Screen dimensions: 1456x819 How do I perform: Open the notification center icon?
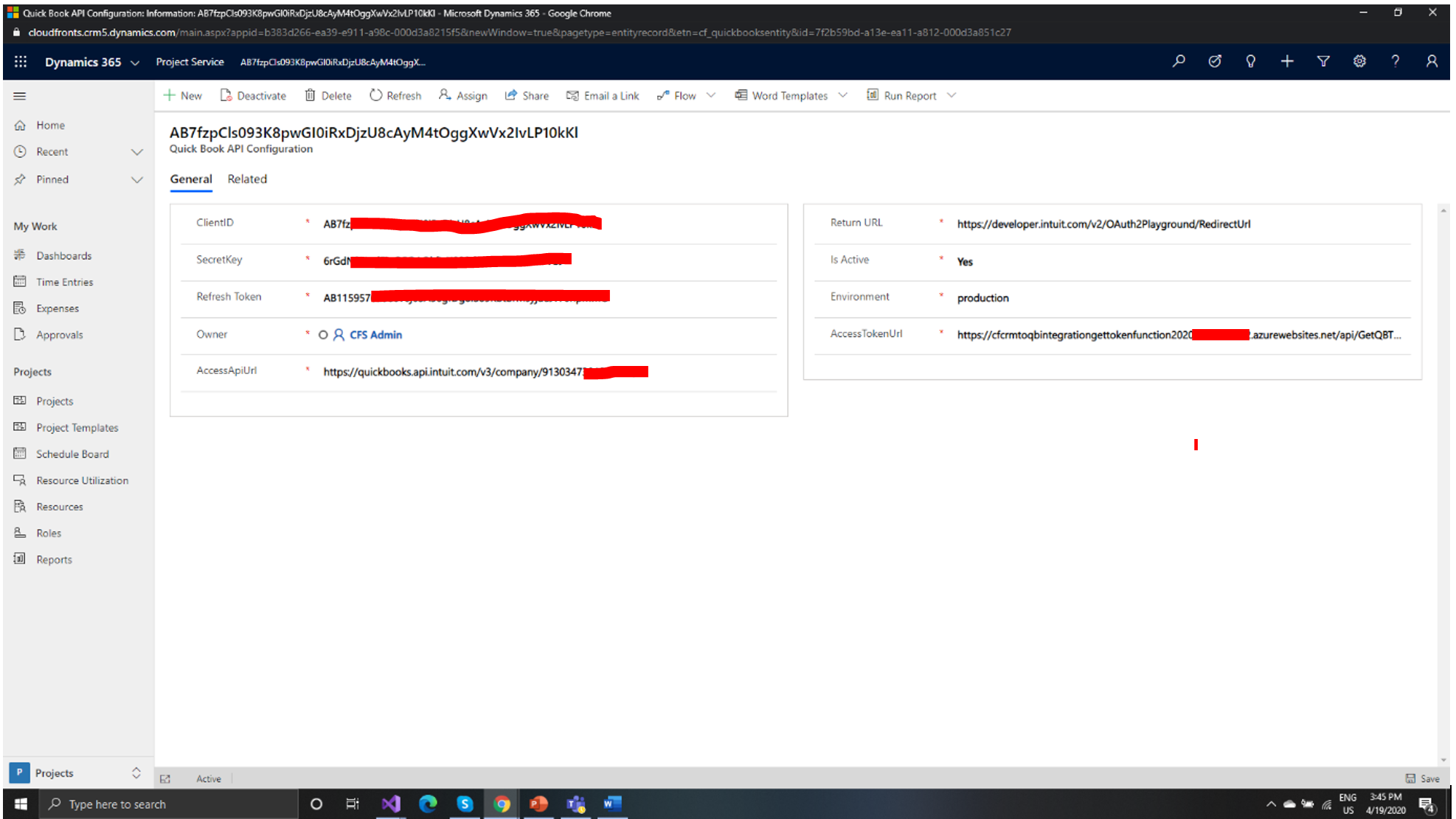pos(1426,804)
